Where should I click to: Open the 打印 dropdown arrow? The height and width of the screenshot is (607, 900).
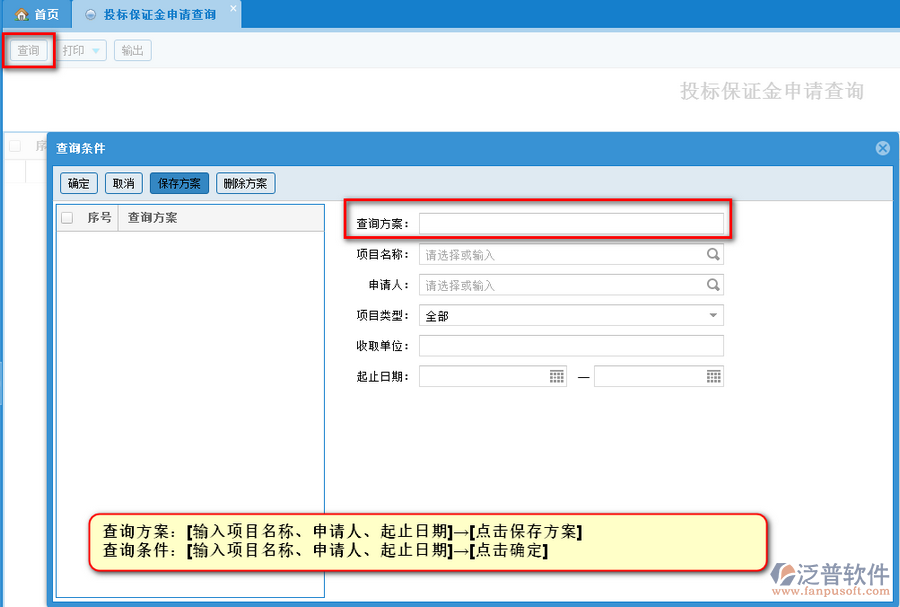pos(96,50)
